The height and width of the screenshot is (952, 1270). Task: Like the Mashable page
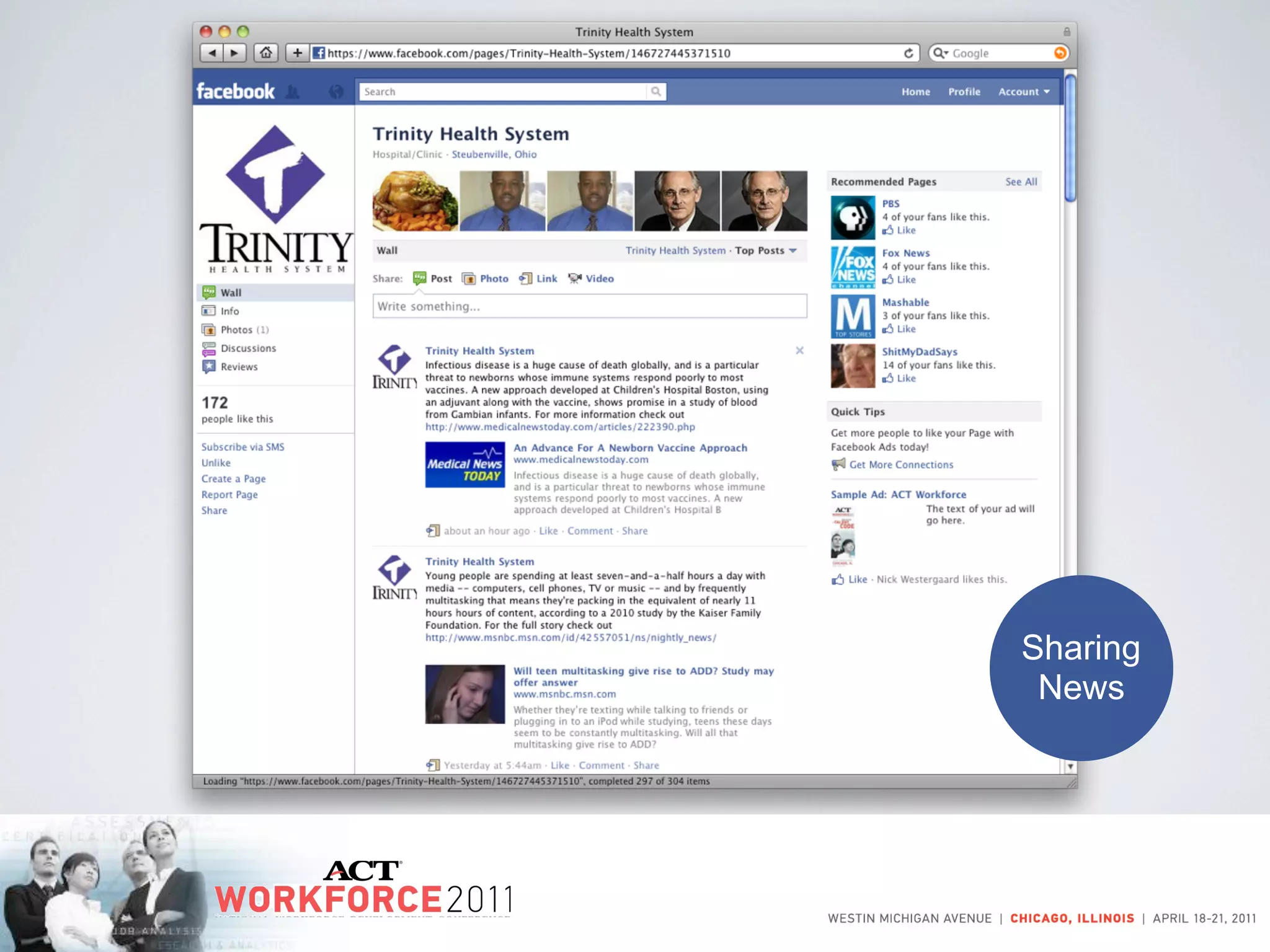tap(899, 329)
